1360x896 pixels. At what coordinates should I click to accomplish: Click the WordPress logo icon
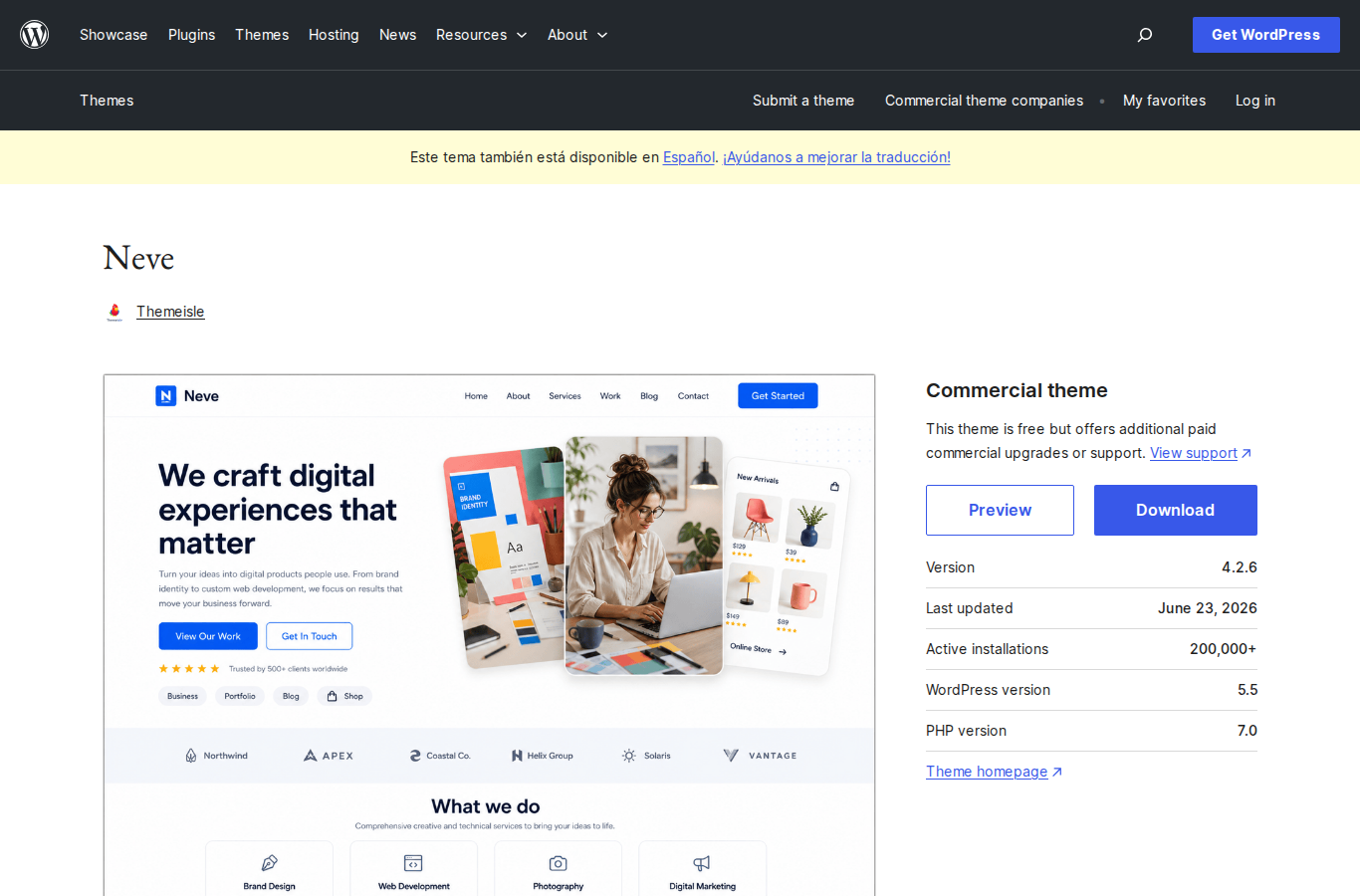point(35,35)
